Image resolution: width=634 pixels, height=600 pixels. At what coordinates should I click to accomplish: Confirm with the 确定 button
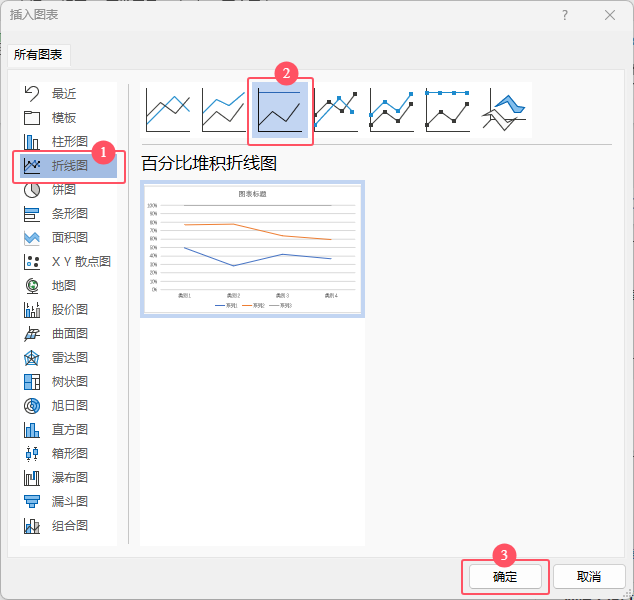coord(505,577)
